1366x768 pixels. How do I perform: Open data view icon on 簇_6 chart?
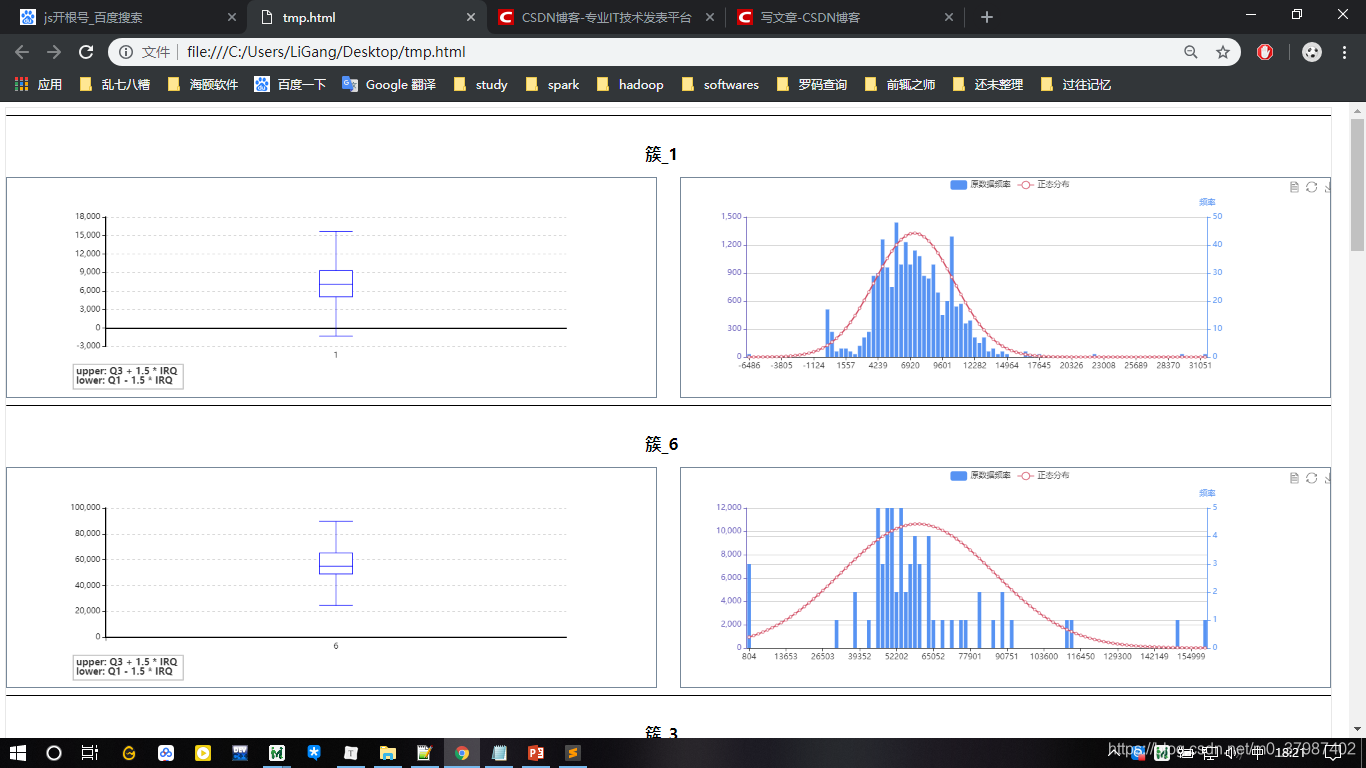tap(1294, 478)
